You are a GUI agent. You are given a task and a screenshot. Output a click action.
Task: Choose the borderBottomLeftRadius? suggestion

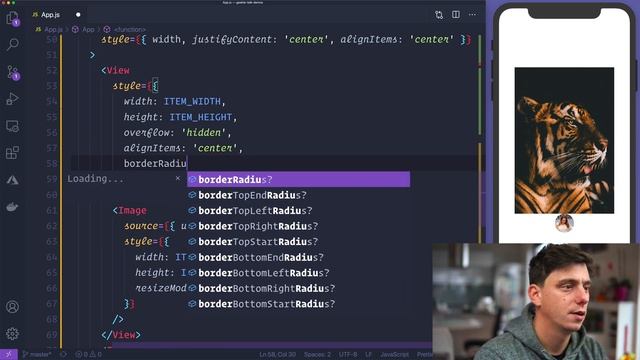(298, 273)
